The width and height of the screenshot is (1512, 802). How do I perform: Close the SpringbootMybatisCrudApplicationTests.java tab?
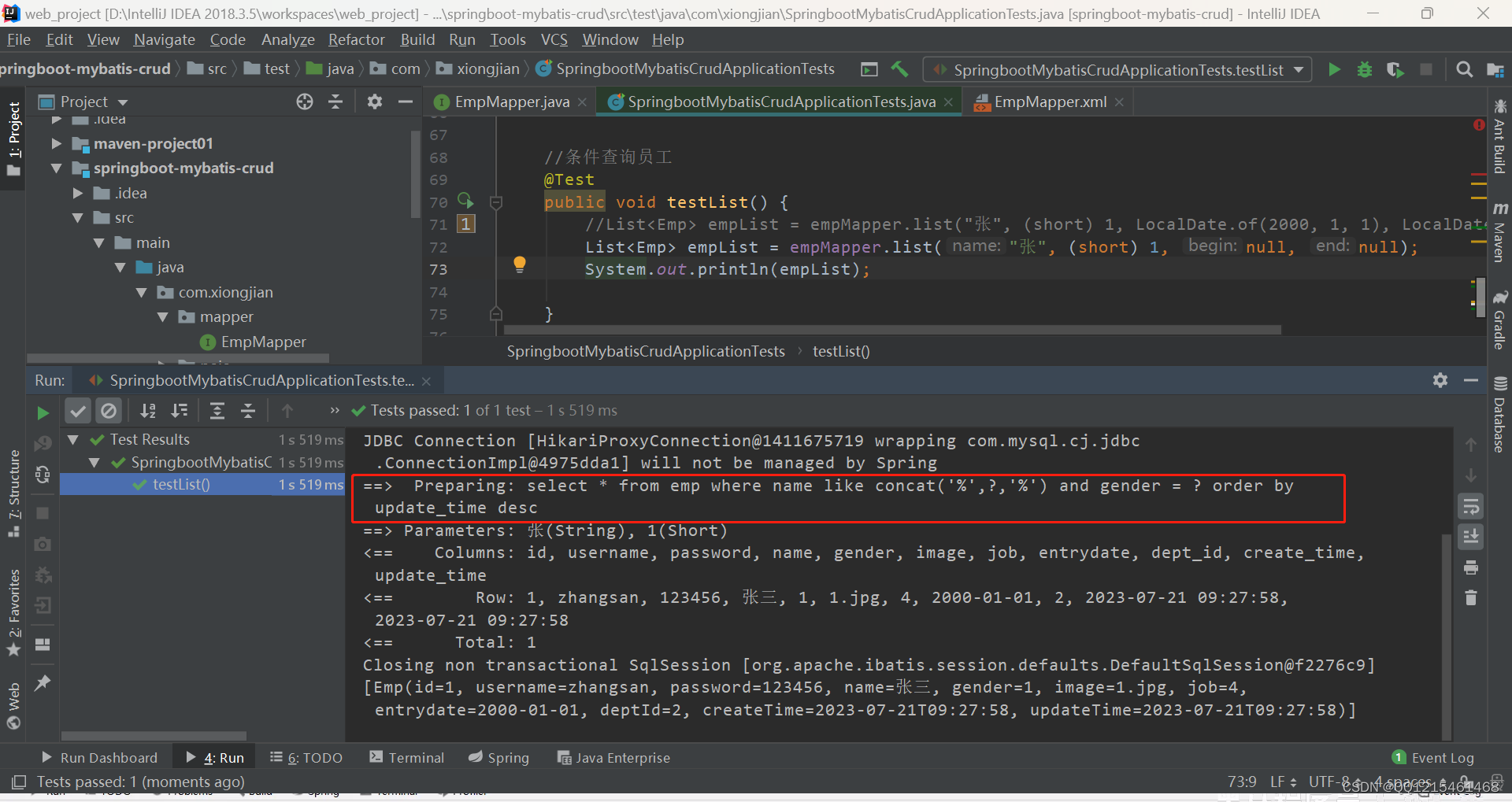949,102
